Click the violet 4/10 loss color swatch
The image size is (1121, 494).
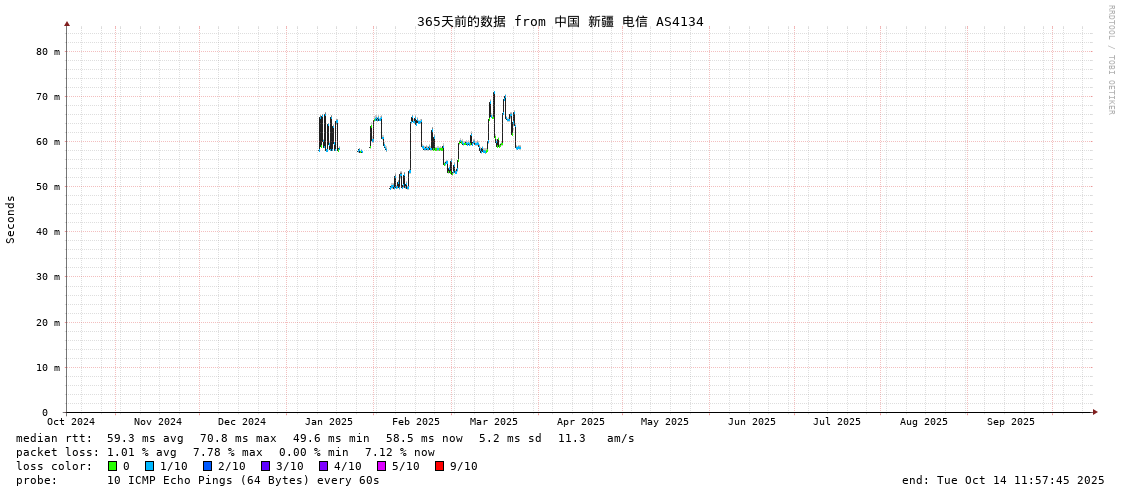click(324, 466)
